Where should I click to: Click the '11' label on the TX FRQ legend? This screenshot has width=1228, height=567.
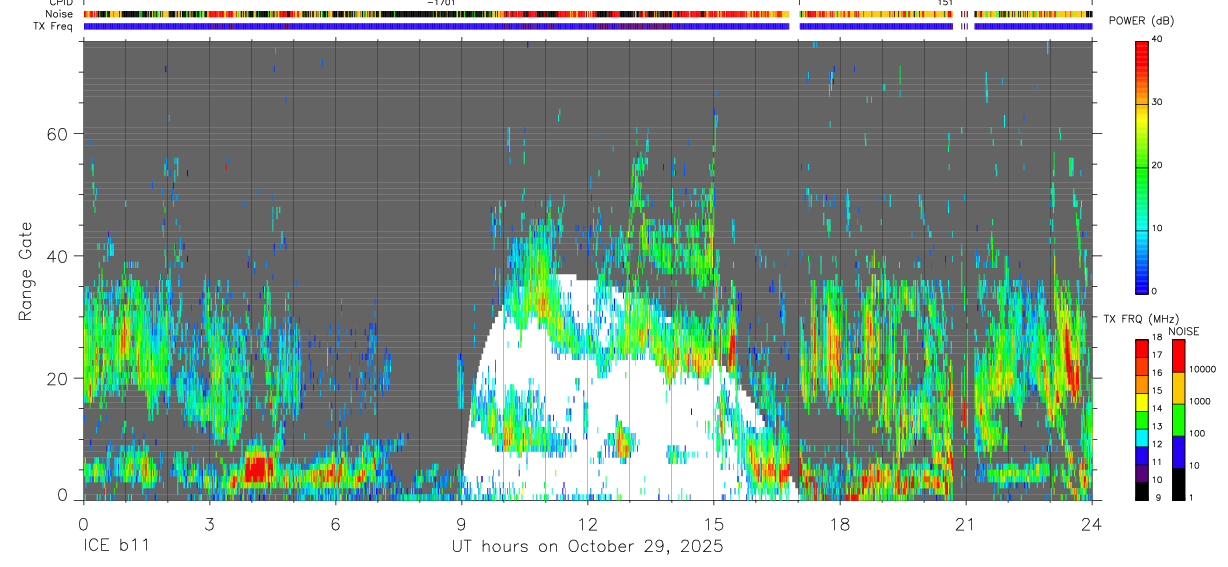(x=1158, y=462)
